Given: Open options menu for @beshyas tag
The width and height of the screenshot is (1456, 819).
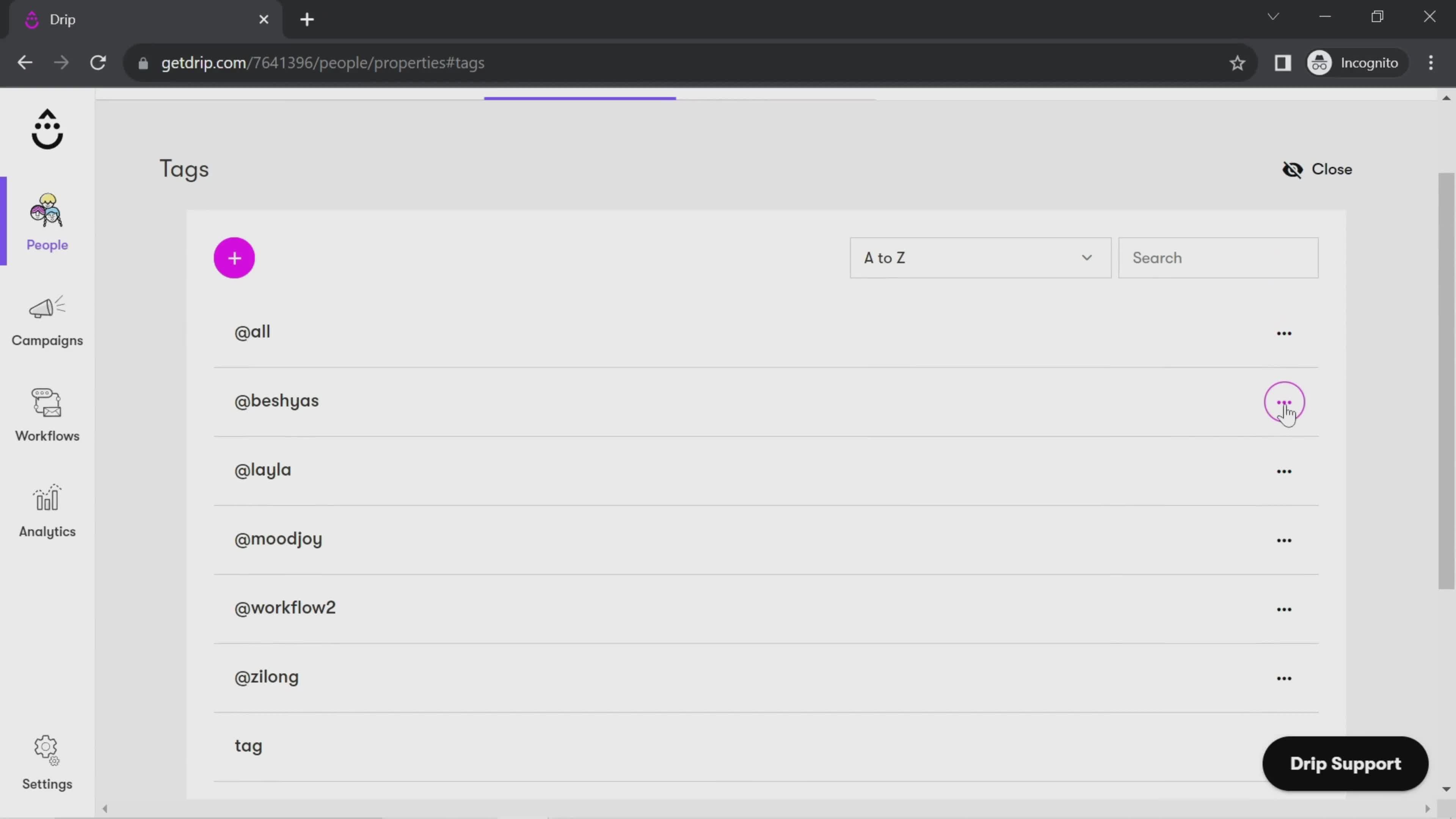Looking at the screenshot, I should pos(1284,401).
